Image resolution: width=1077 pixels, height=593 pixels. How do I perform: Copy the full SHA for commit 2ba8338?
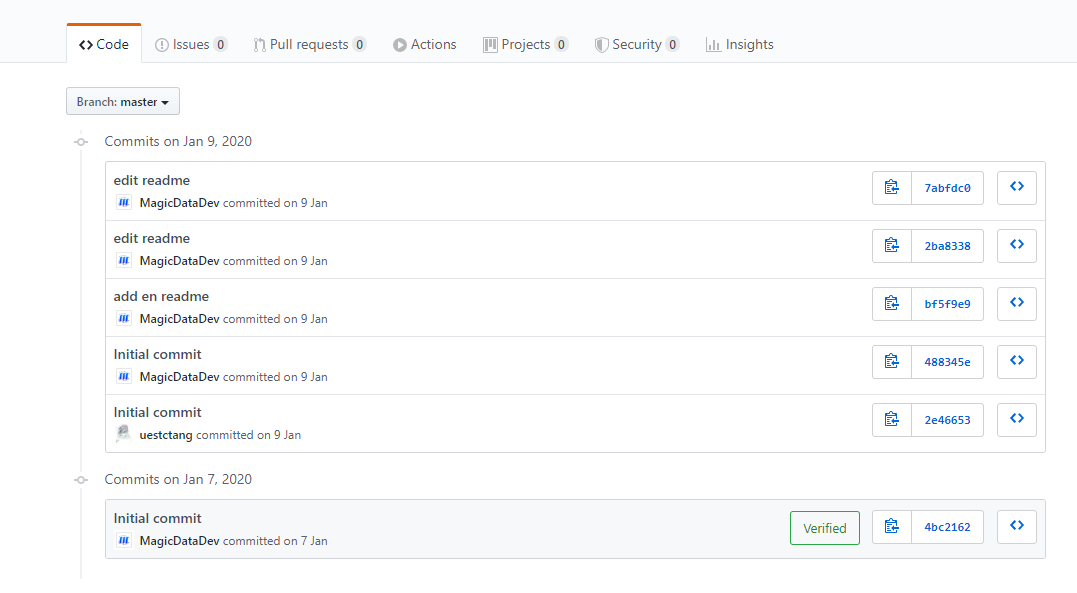point(892,246)
